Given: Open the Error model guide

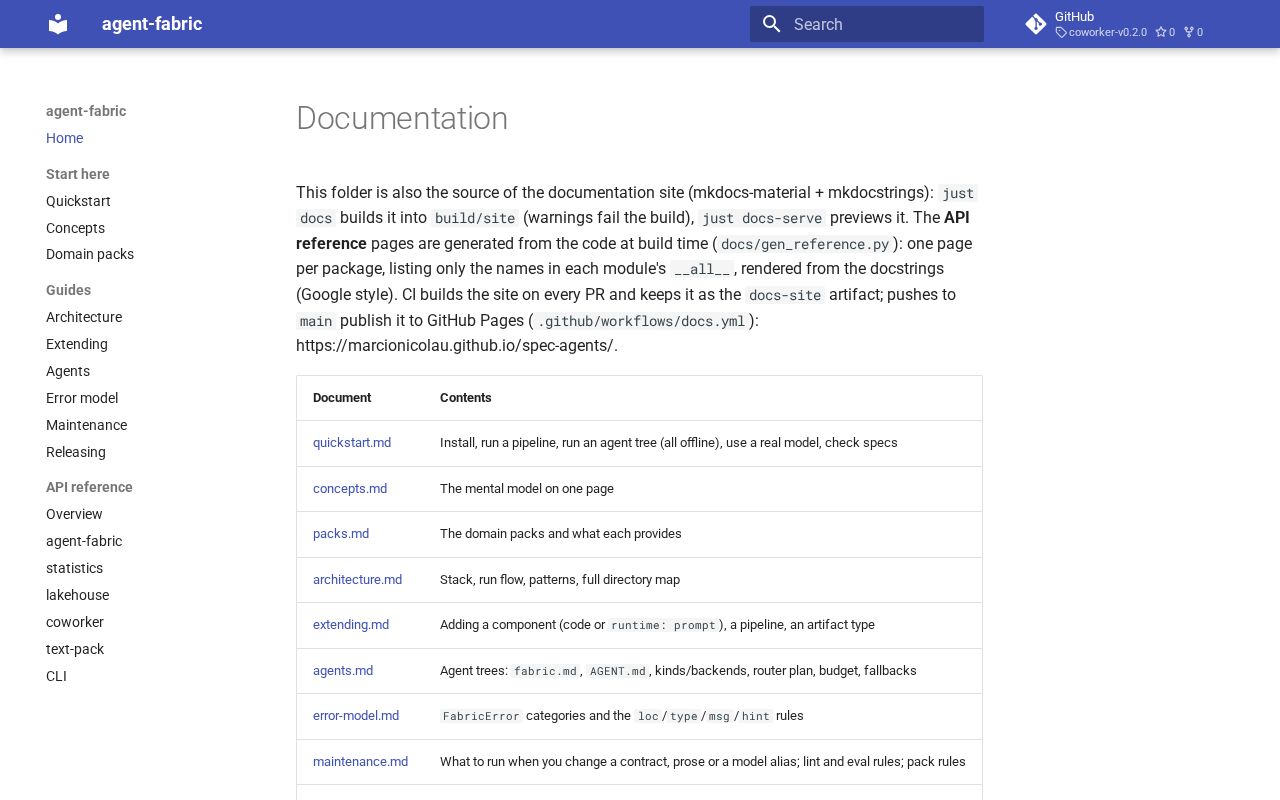Looking at the screenshot, I should 82,398.
